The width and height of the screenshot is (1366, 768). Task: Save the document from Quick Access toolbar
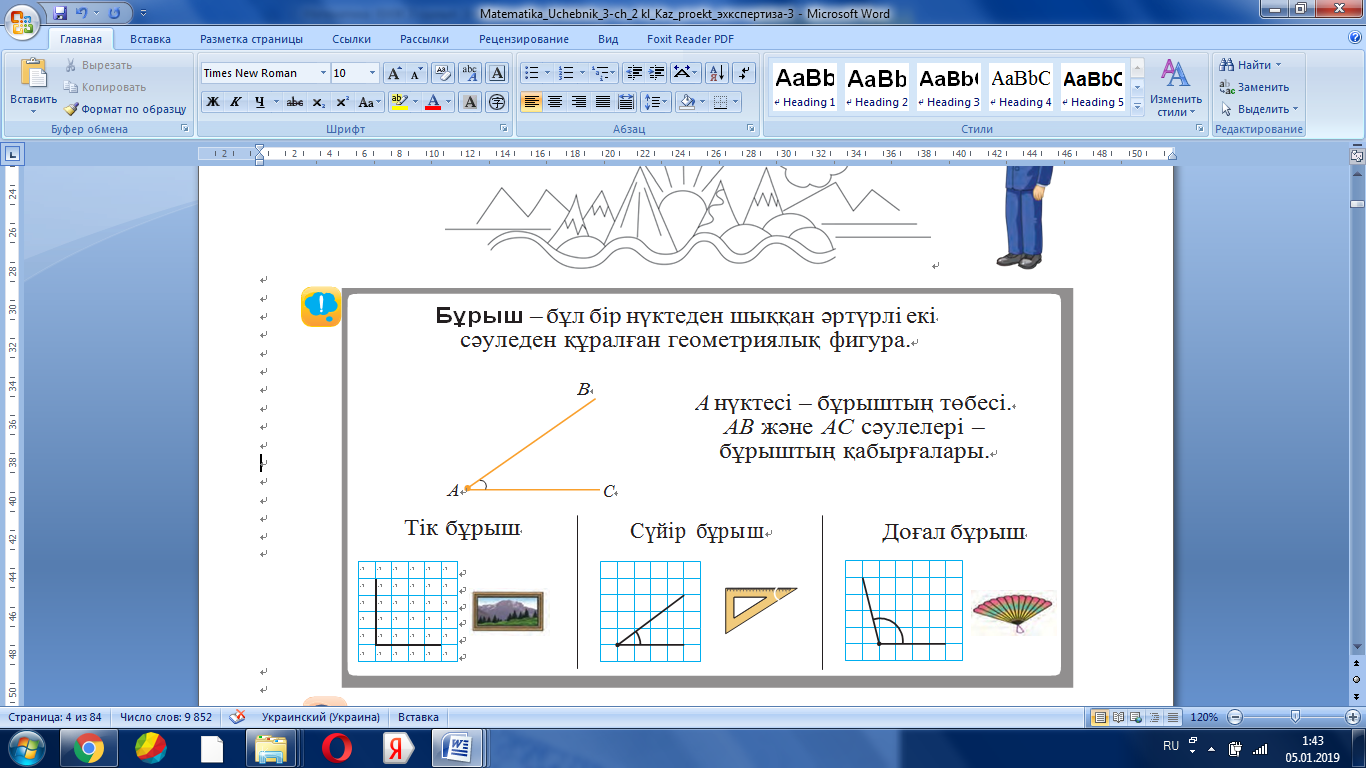(61, 14)
